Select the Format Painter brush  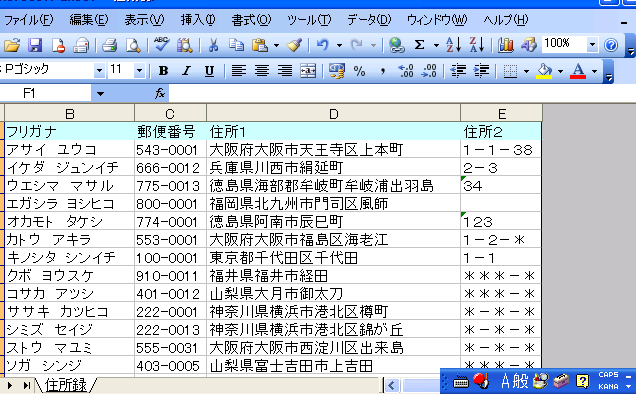pos(294,45)
